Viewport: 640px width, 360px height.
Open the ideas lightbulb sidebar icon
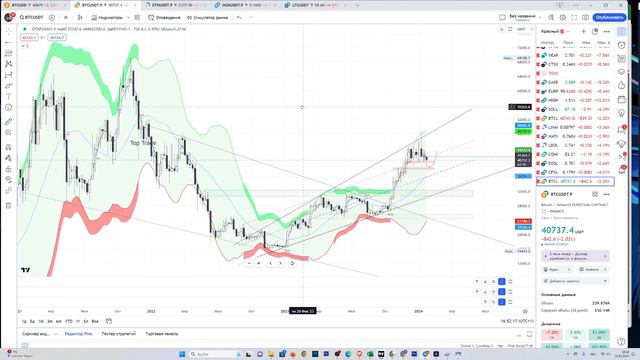pyautogui.click(x=622, y=113)
